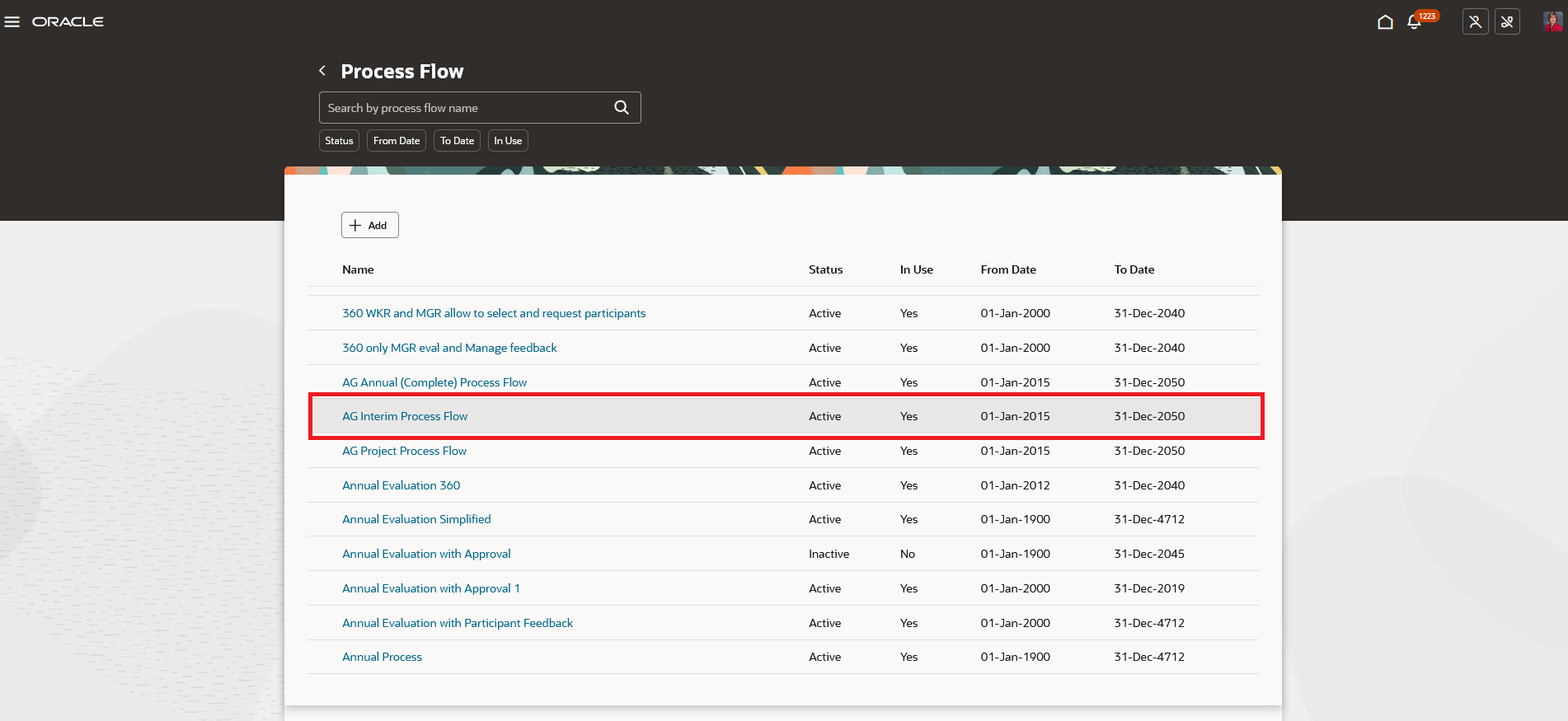
Task: Open Annual Evaluation Simplified link
Action: click(x=416, y=519)
